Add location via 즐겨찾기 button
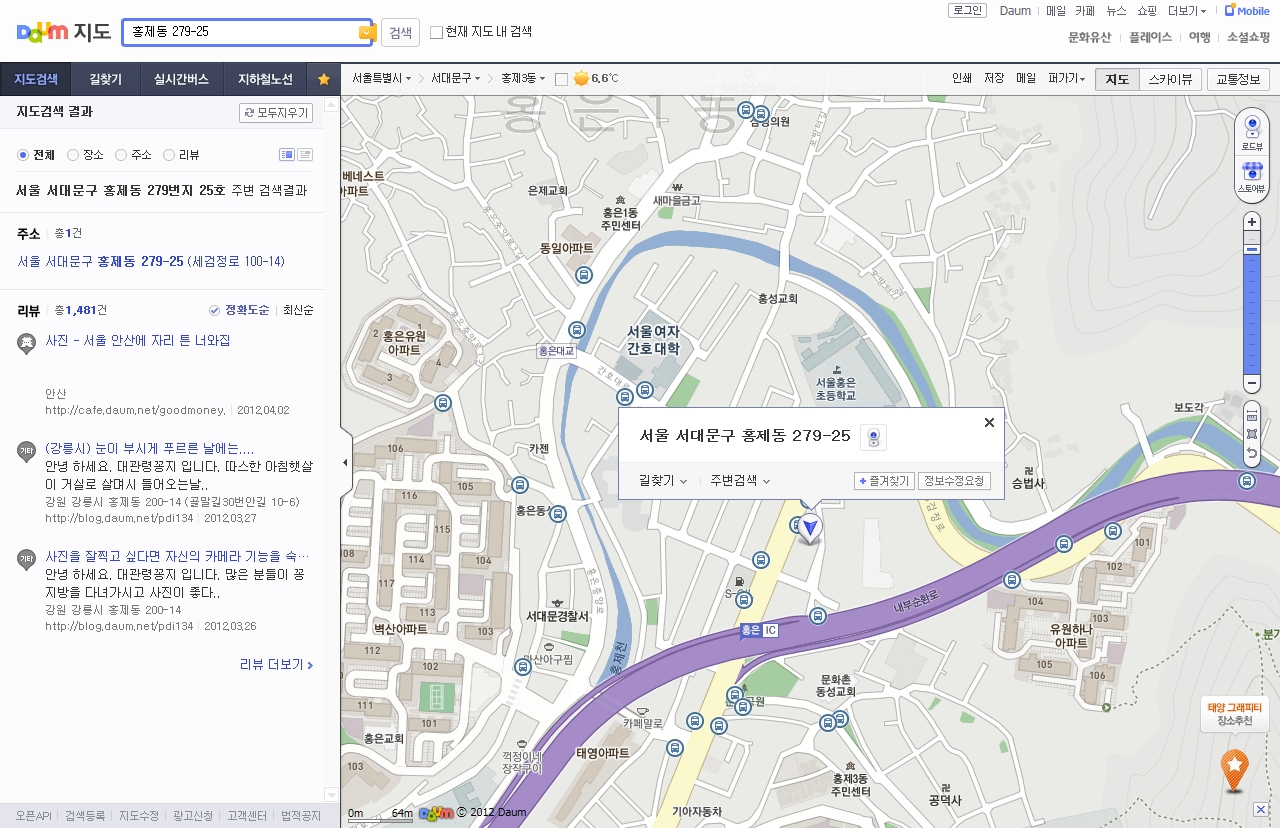Image resolution: width=1280 pixels, height=828 pixels. [884, 481]
